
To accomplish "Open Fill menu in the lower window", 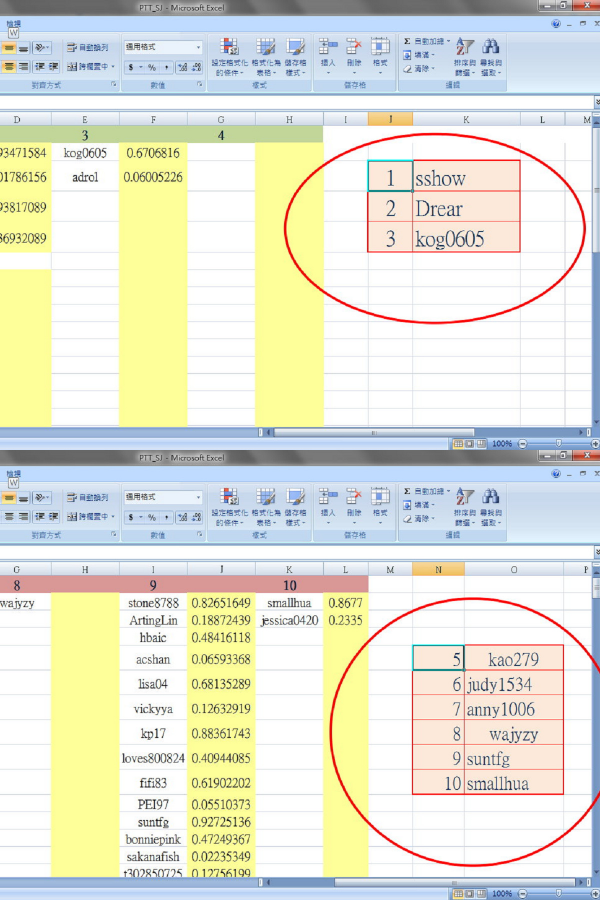I will (x=418, y=505).
